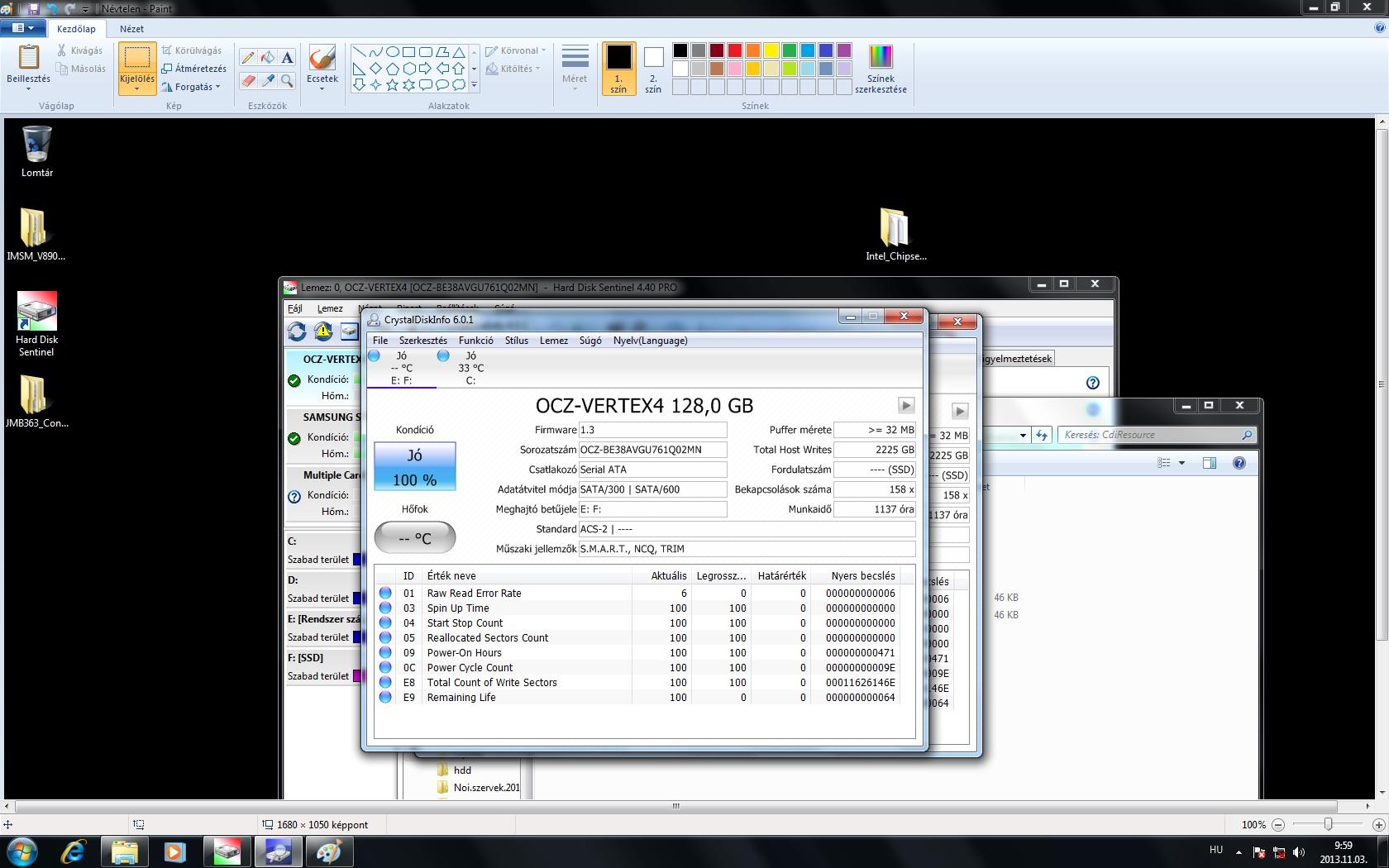This screenshot has width=1389, height=868.
Task: Click the Átméretezés resize button
Action: click(194, 69)
